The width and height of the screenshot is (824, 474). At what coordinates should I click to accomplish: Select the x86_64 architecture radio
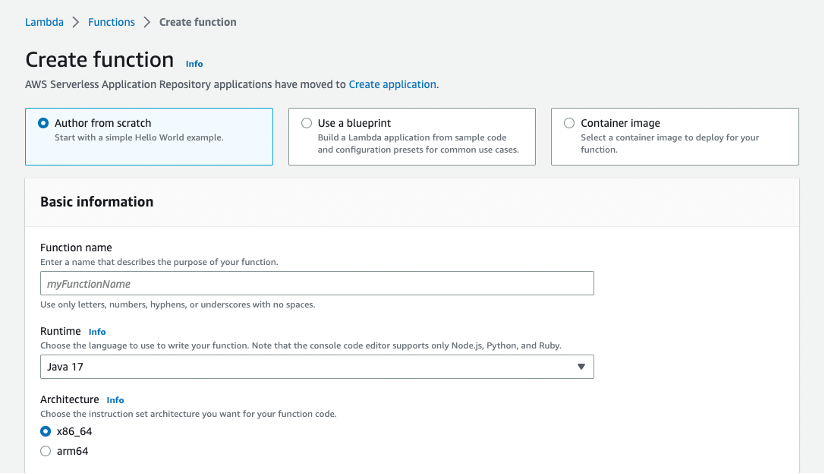pyautogui.click(x=45, y=431)
